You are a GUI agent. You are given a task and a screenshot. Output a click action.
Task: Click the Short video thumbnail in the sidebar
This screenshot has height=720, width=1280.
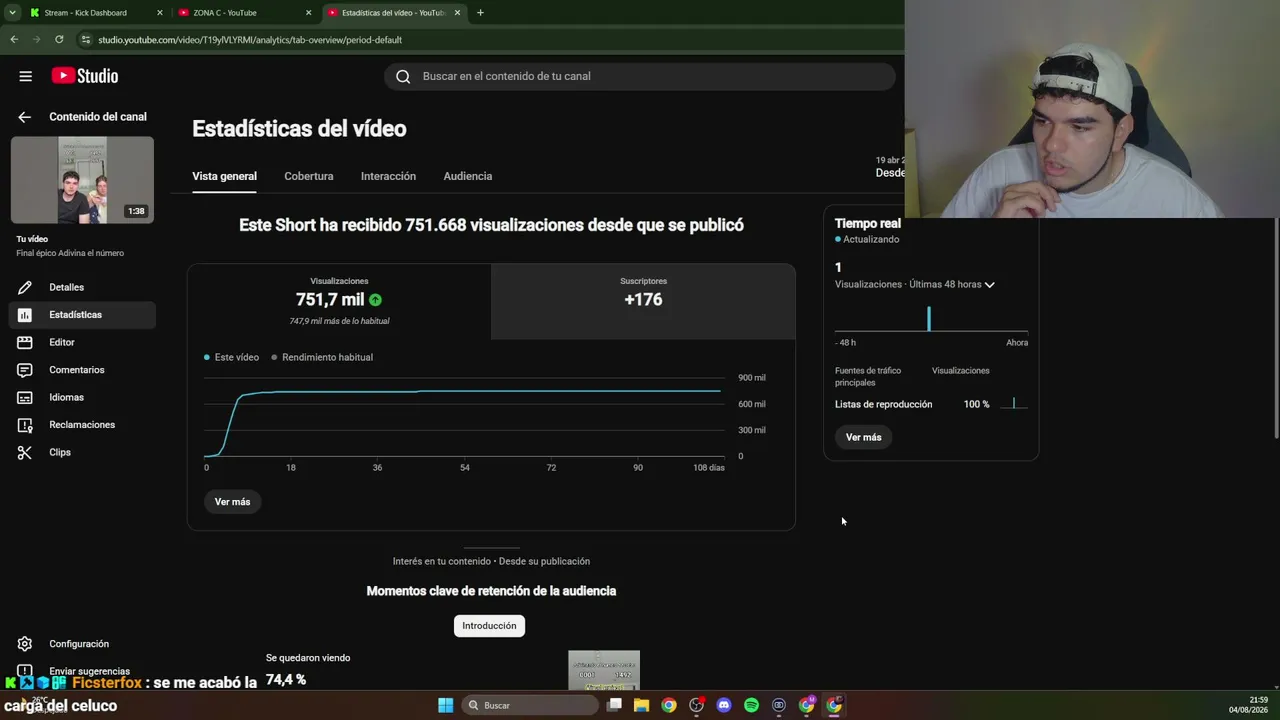pyautogui.click(x=82, y=180)
